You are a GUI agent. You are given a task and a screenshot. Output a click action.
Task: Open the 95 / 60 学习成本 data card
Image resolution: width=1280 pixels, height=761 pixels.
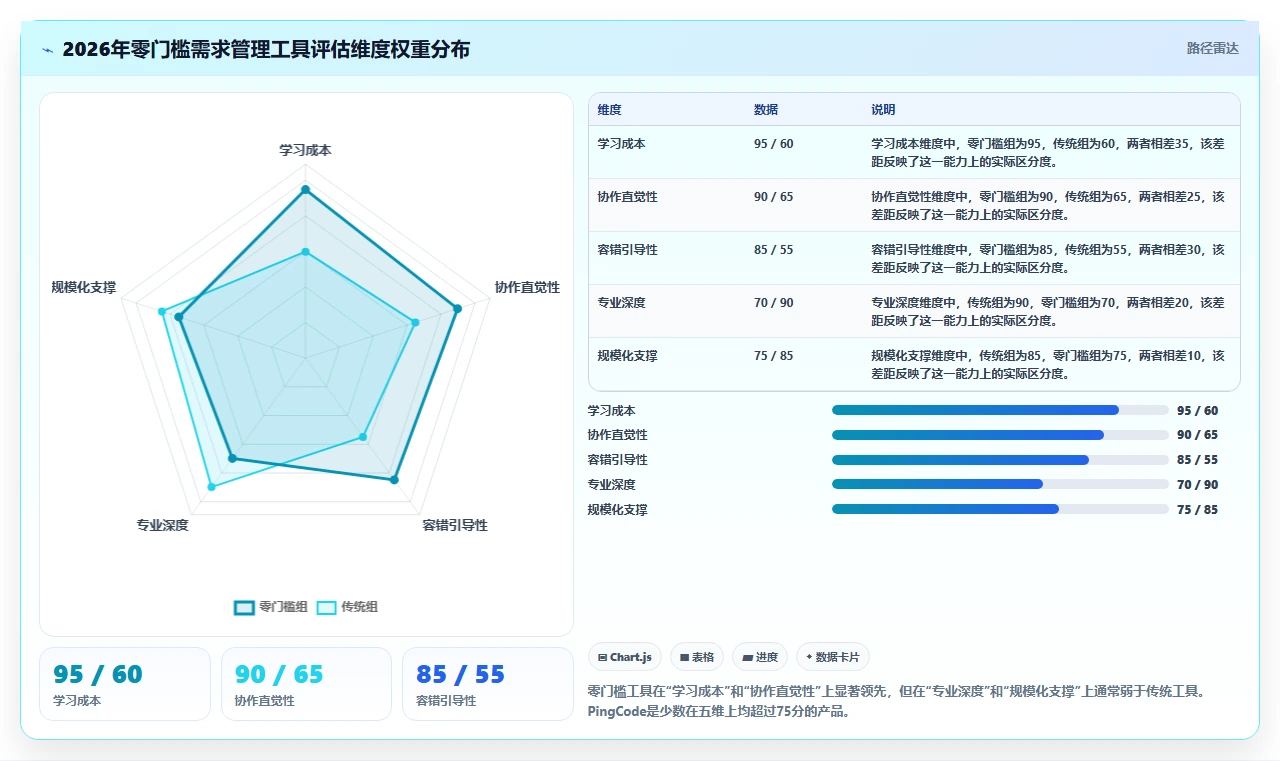point(125,684)
